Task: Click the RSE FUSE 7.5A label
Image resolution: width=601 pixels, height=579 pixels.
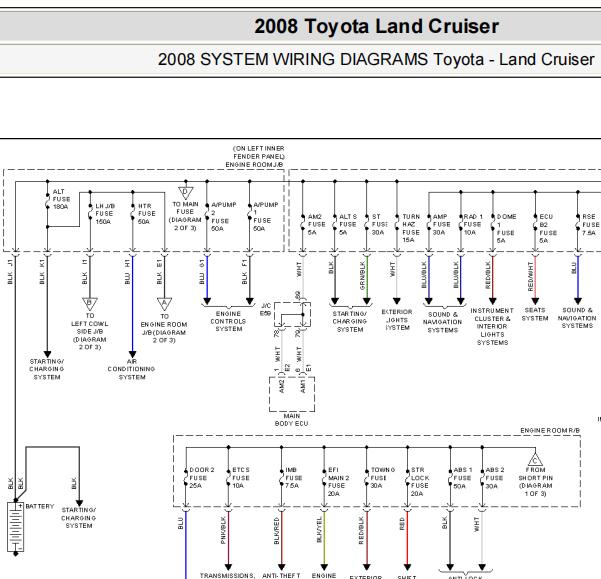Action: tap(591, 224)
